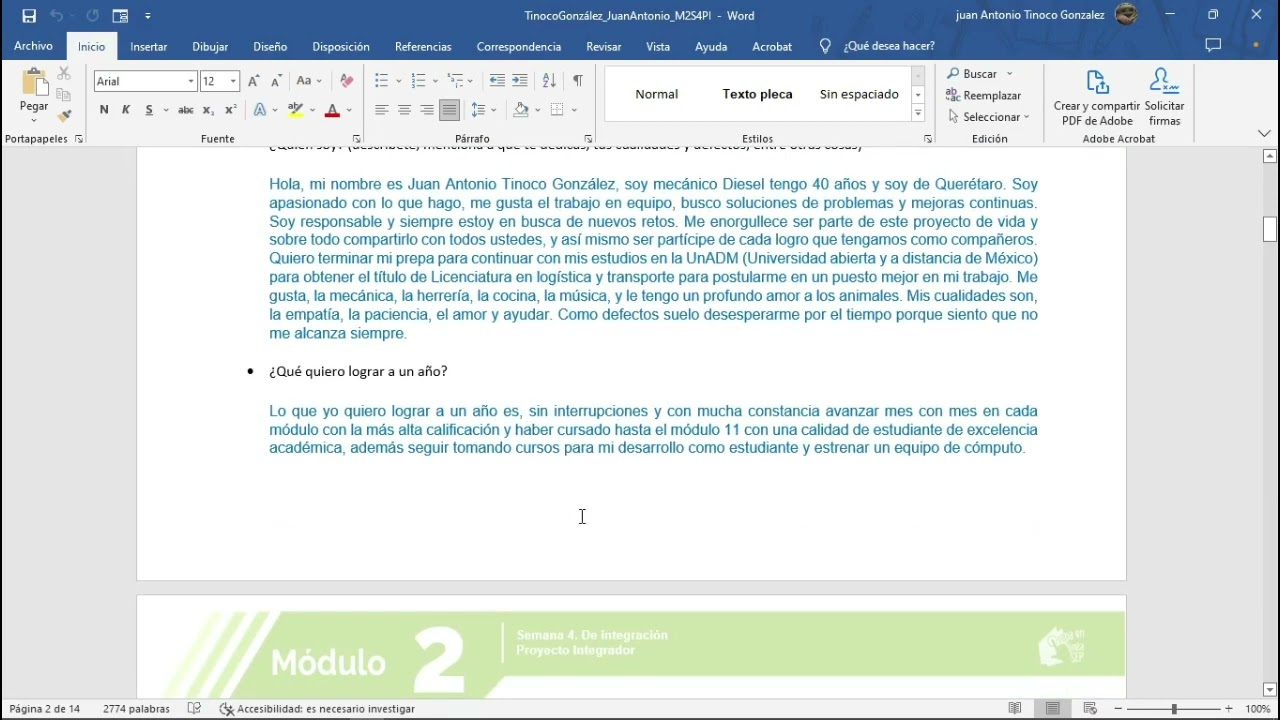The image size is (1280, 720).
Task: Click 2774 palabras word count
Action: tap(136, 708)
